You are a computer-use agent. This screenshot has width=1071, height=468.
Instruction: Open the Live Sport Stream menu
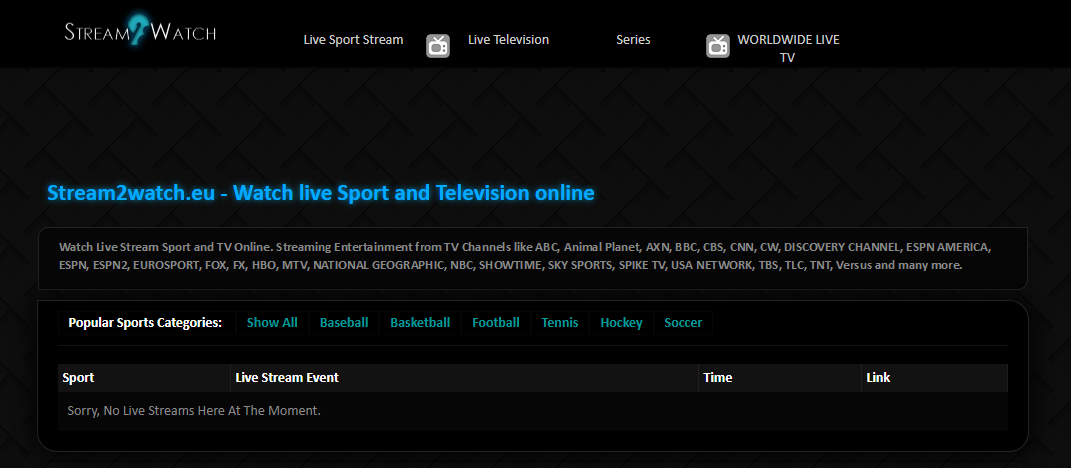click(353, 40)
